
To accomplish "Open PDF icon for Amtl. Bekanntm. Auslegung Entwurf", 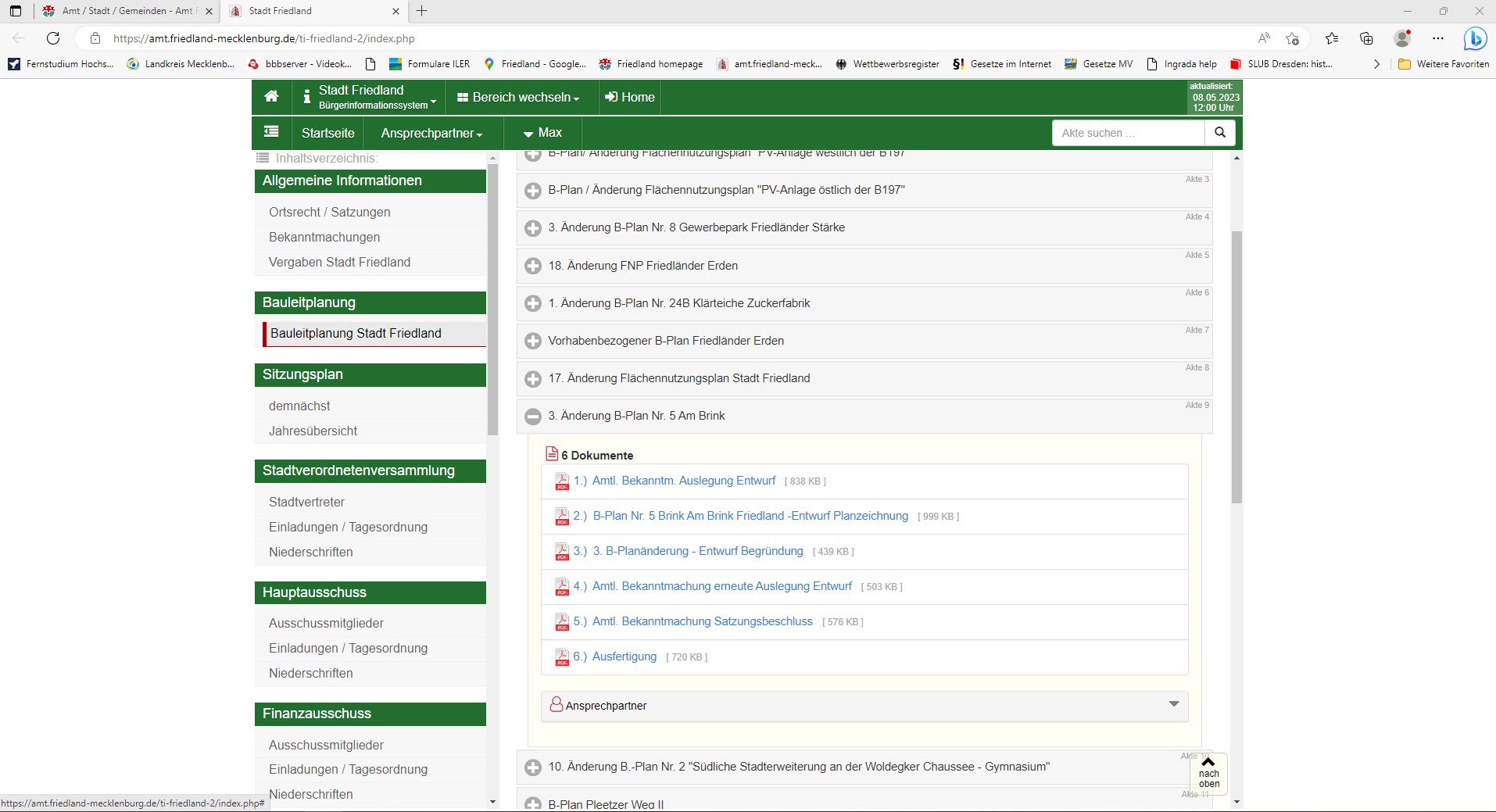I will pyautogui.click(x=562, y=481).
